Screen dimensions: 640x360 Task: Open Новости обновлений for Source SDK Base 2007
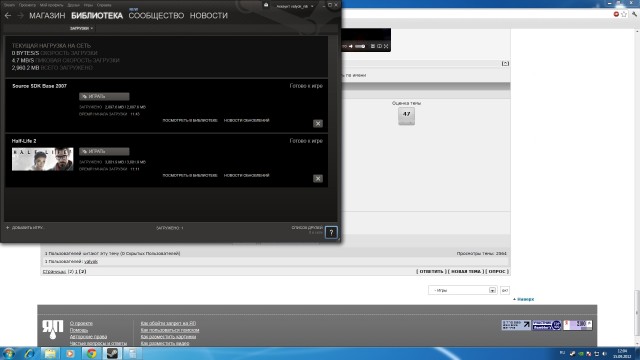247,120
